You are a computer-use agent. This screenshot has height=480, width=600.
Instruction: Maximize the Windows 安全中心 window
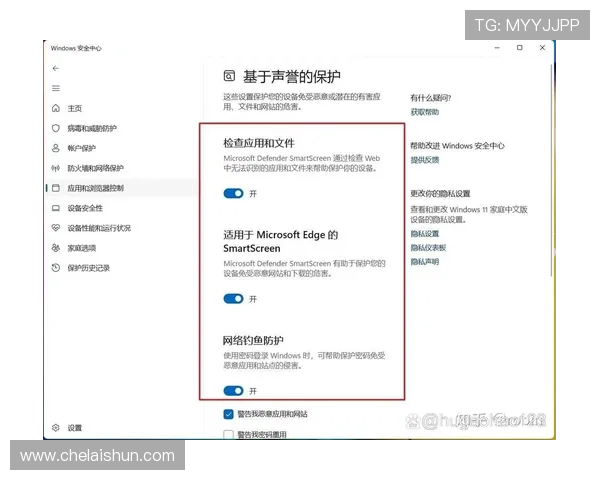520,48
